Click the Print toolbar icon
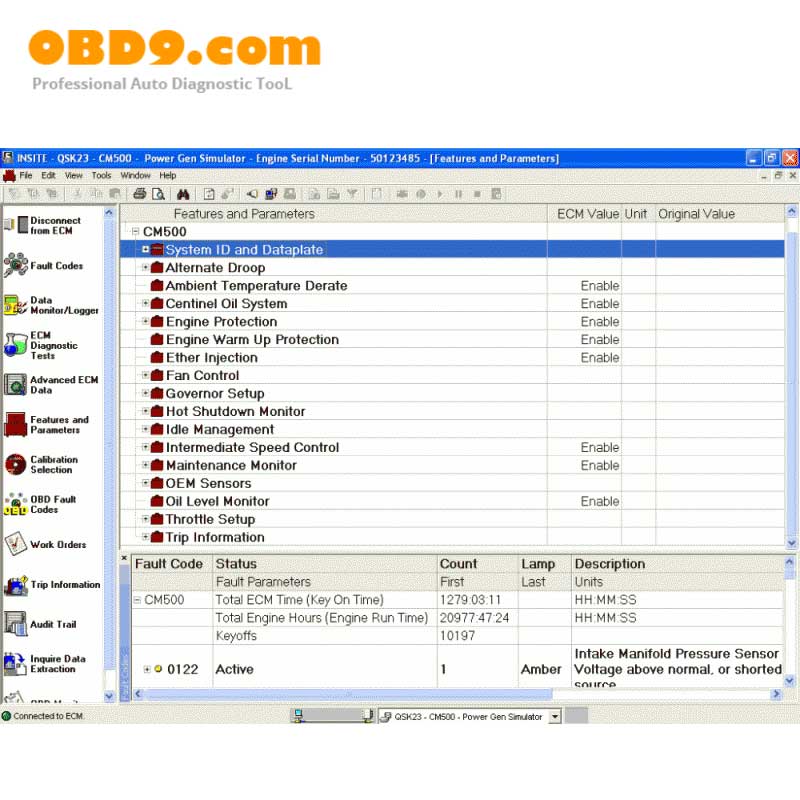Viewport: 800px width, 800px height. pos(139,194)
